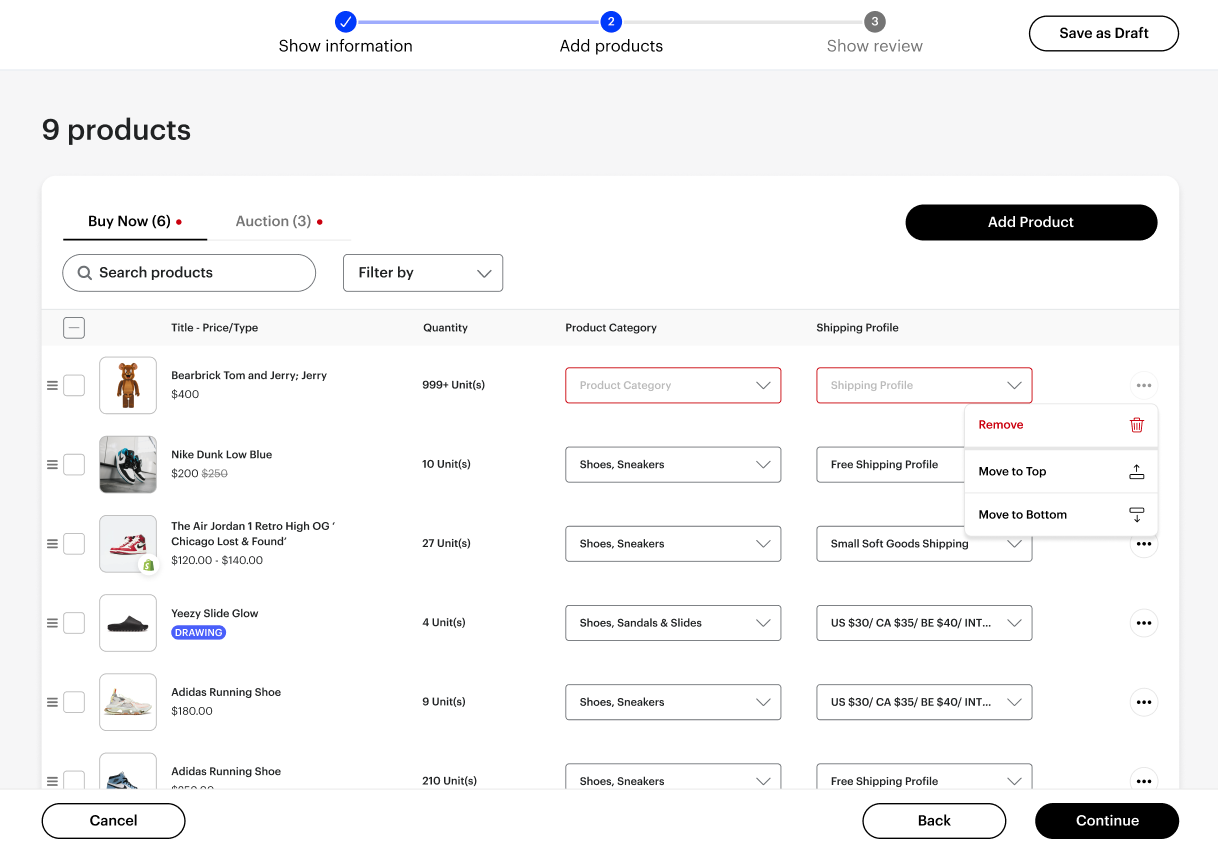Choose Move to Bottom from context menu

tap(1023, 515)
